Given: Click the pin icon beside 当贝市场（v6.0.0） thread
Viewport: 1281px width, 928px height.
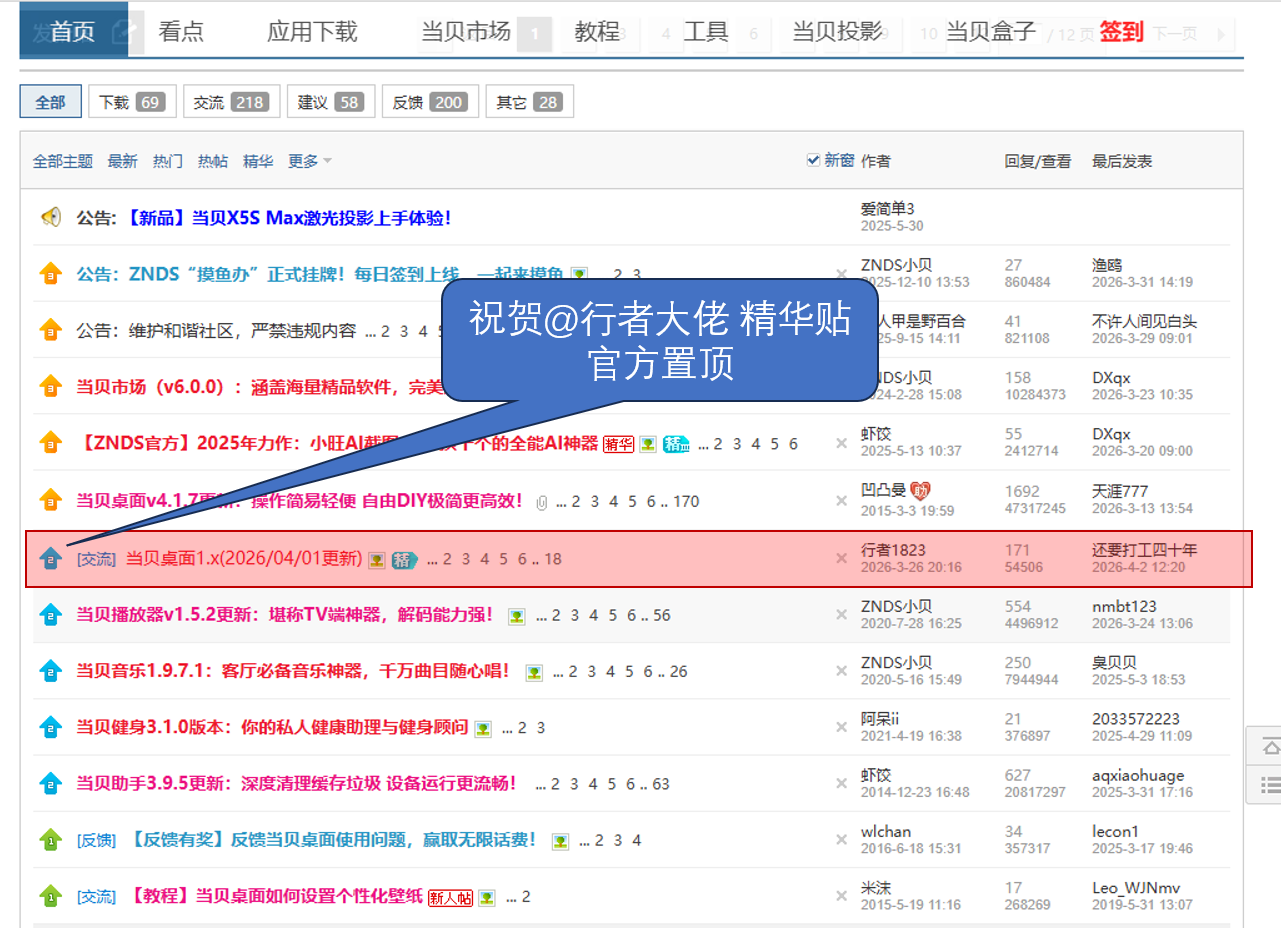Looking at the screenshot, I should 50,386.
